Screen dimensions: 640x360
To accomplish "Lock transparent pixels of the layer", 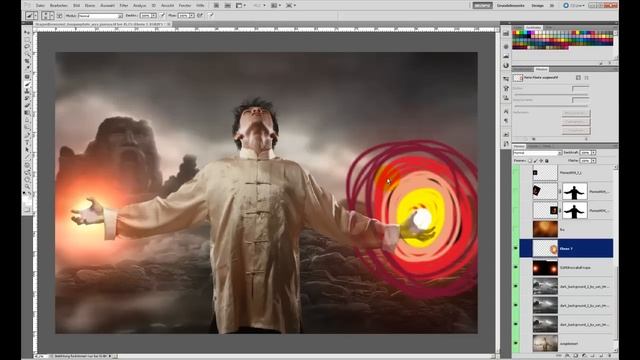I will pyautogui.click(x=530, y=161).
